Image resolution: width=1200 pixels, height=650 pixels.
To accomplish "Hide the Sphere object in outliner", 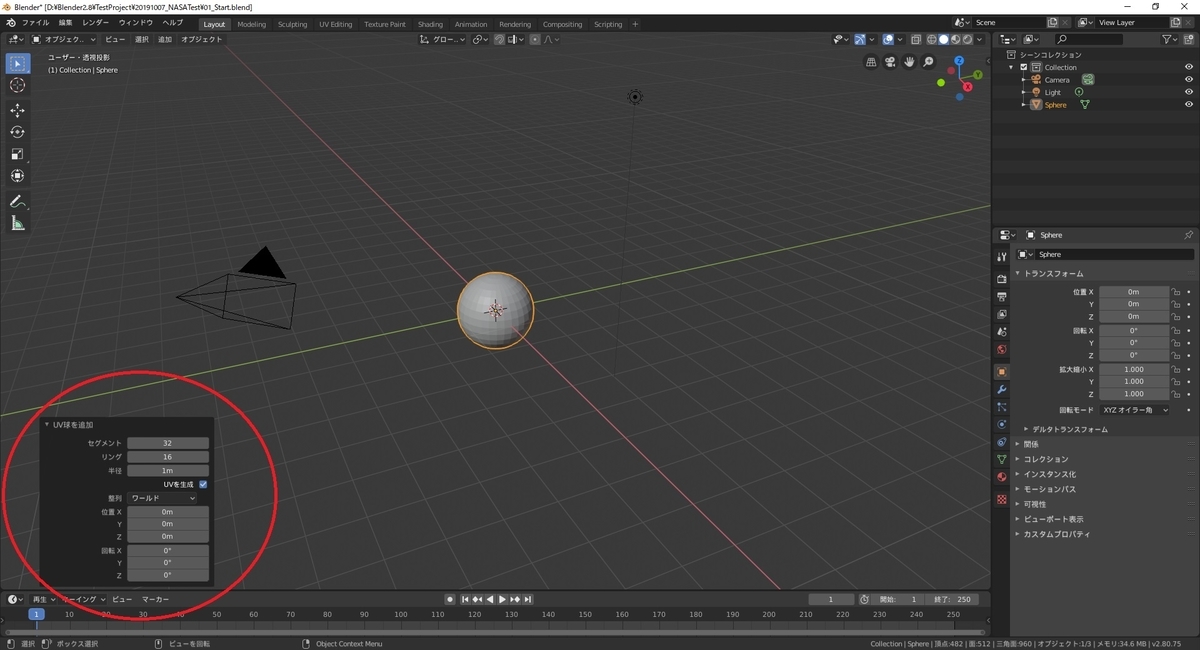I will [1189, 104].
